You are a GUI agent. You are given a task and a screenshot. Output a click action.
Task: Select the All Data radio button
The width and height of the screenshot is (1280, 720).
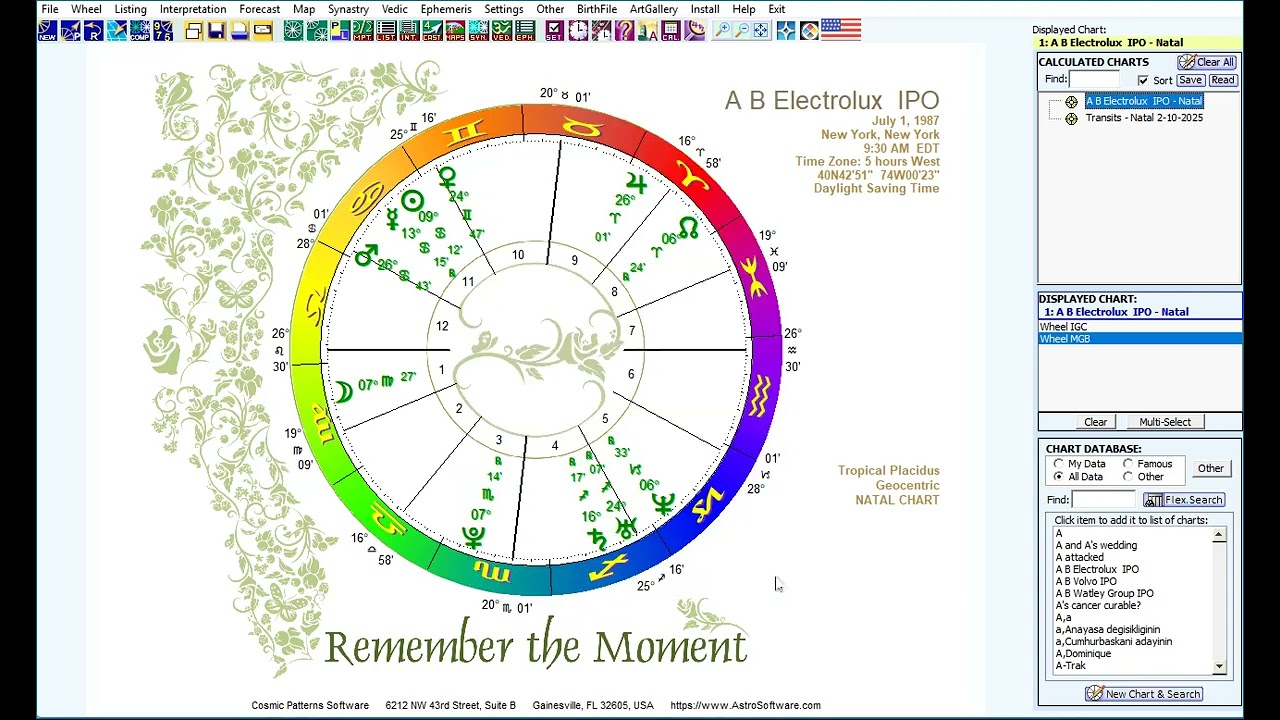1059,477
